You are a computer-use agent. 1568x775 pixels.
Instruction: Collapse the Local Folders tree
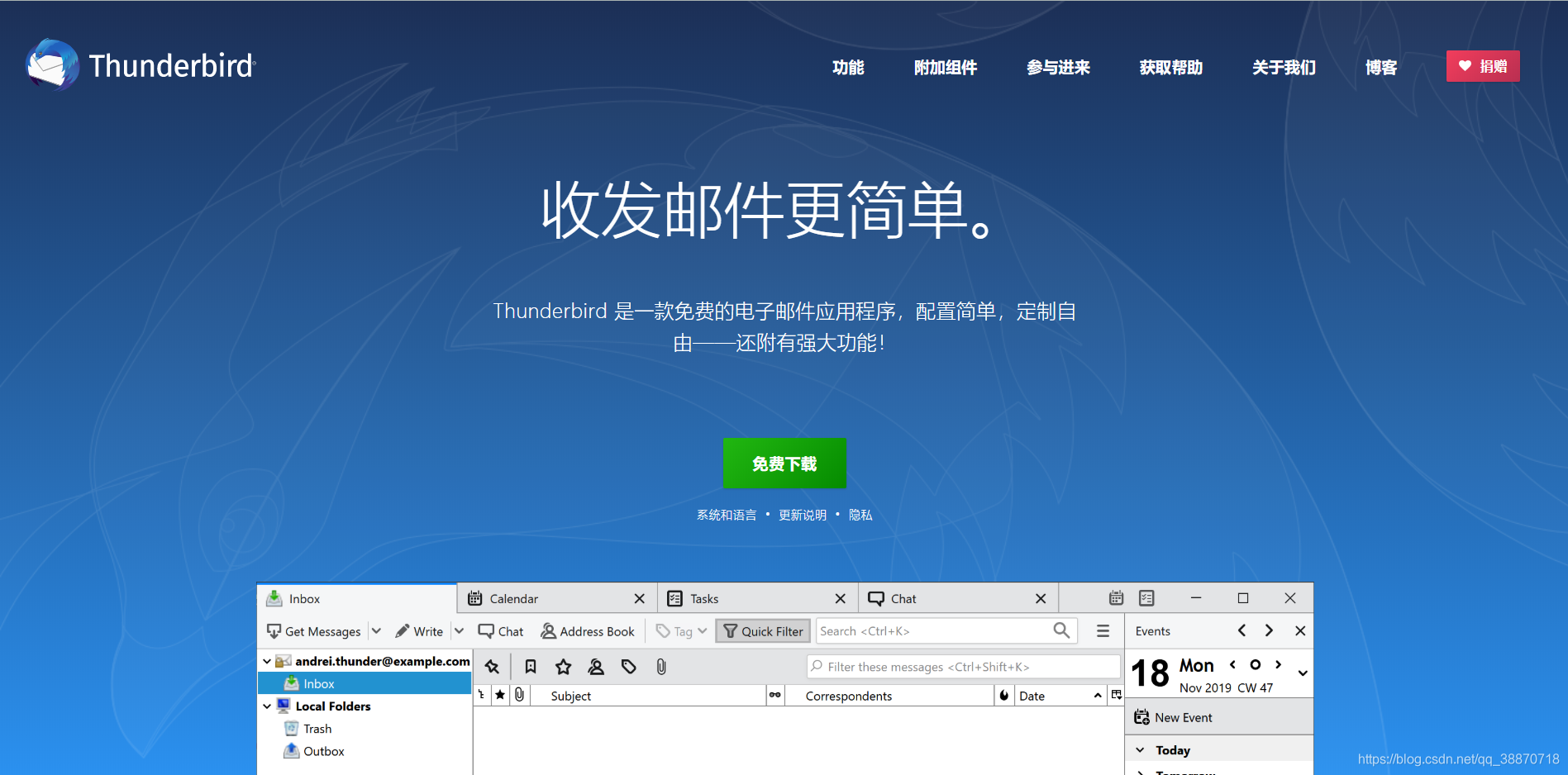coord(267,706)
